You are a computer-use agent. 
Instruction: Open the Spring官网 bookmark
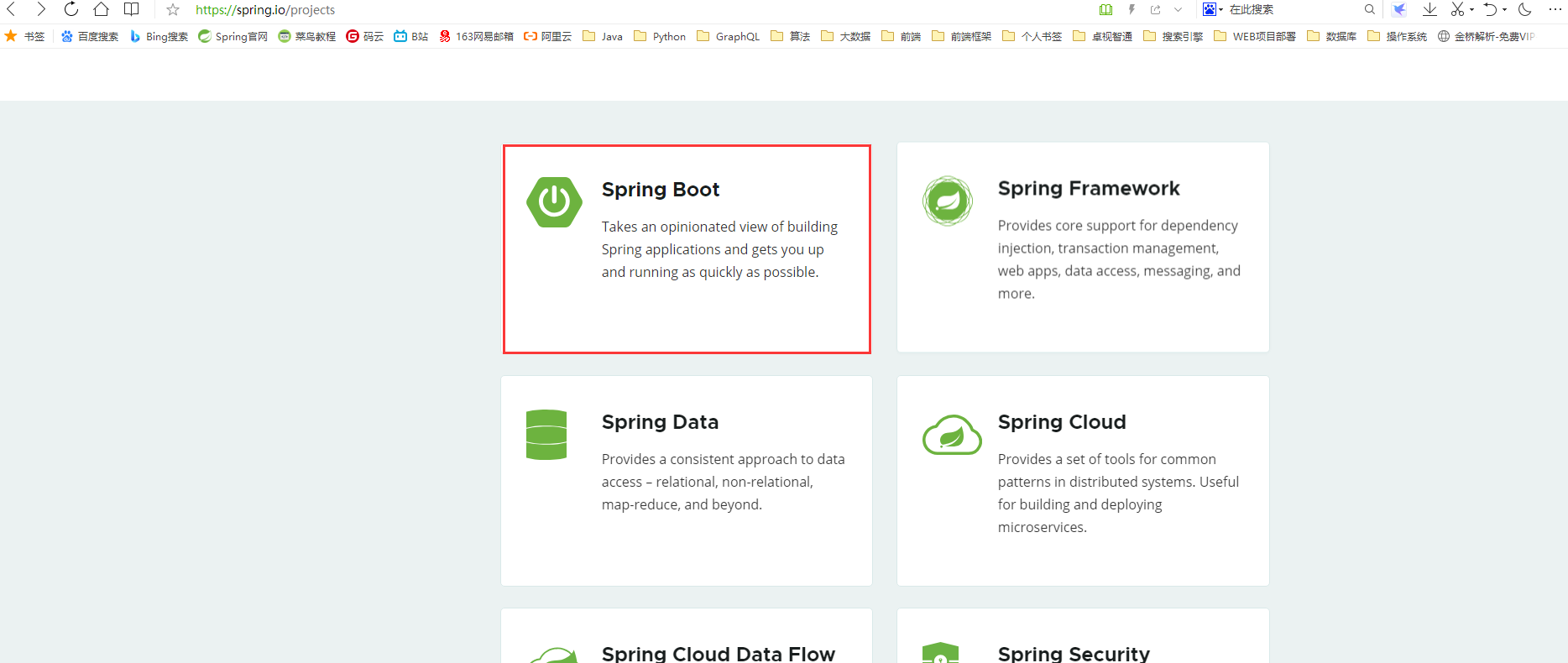(233, 36)
